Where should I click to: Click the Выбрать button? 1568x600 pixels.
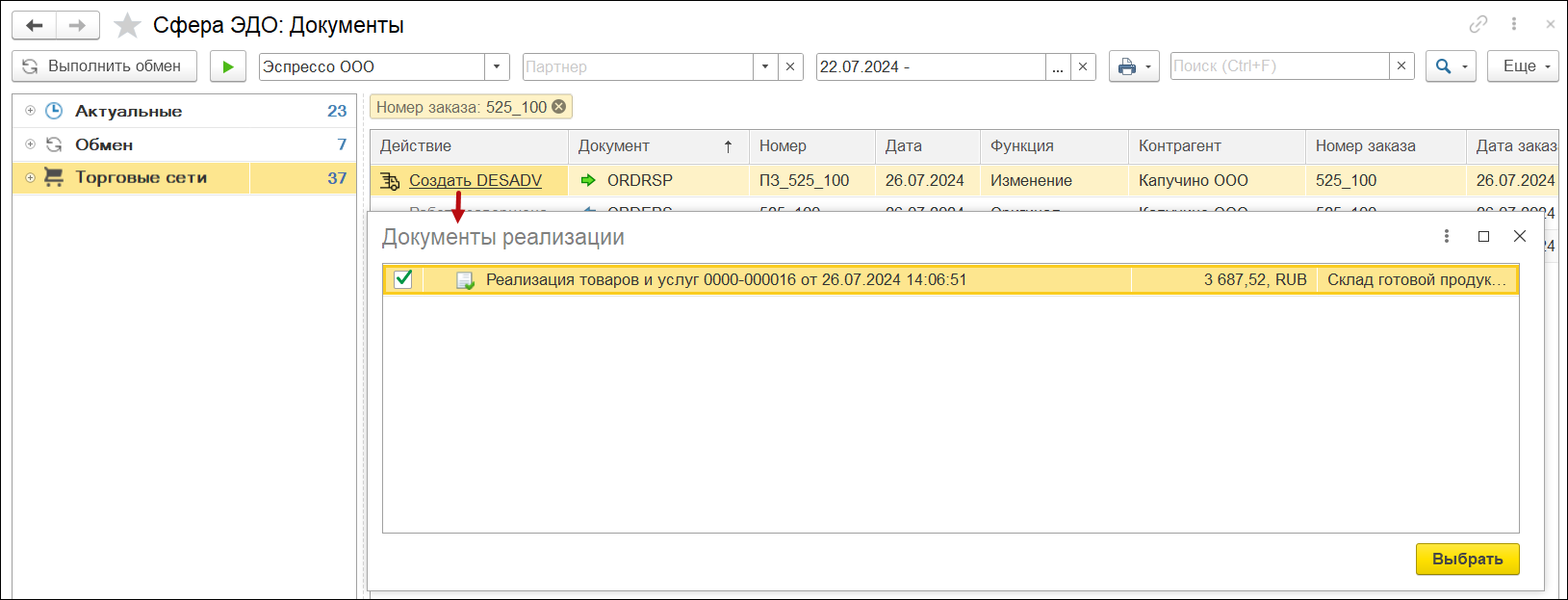pos(1467,559)
